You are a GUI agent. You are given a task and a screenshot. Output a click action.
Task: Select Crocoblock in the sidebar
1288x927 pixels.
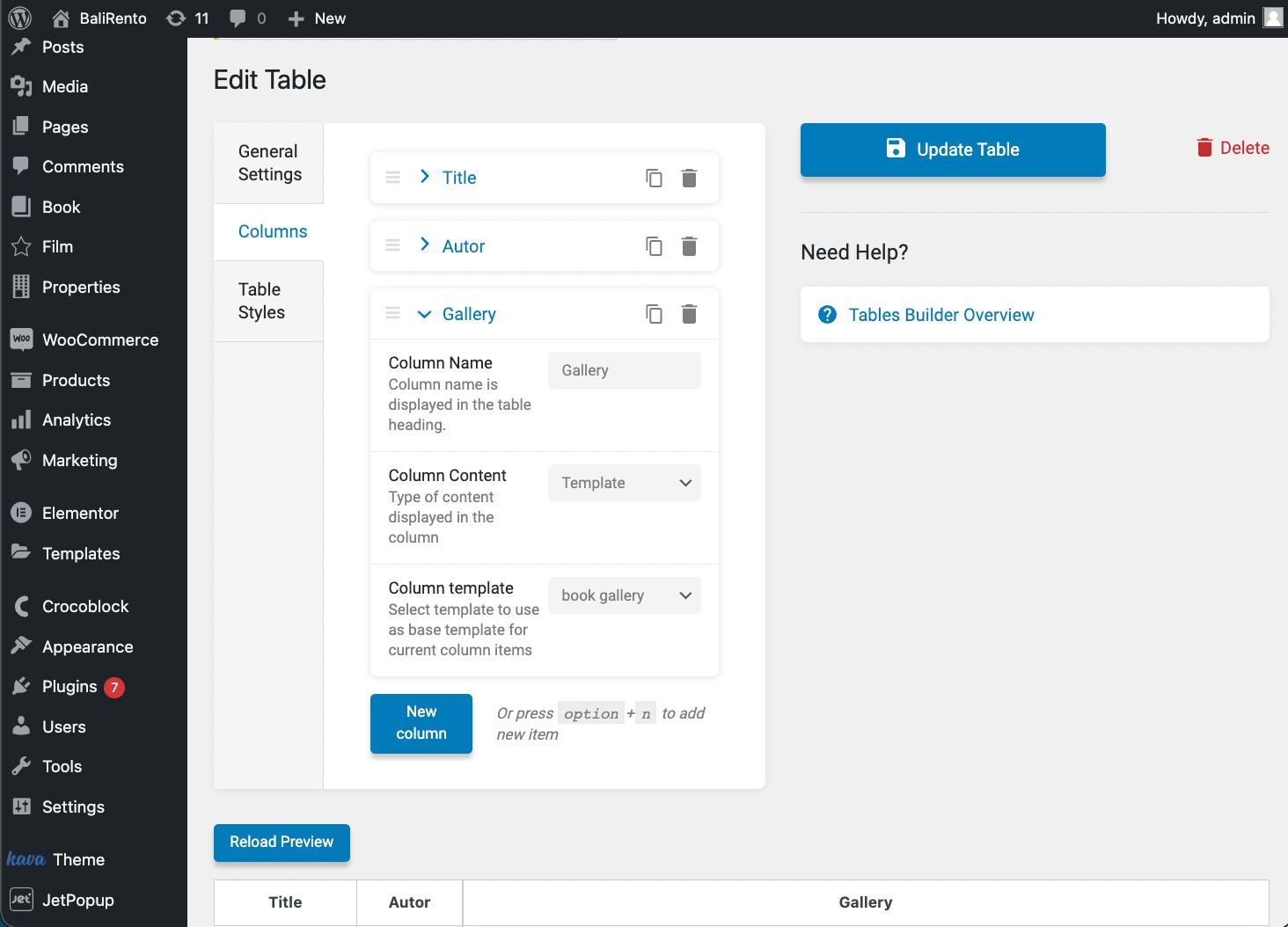coord(84,606)
